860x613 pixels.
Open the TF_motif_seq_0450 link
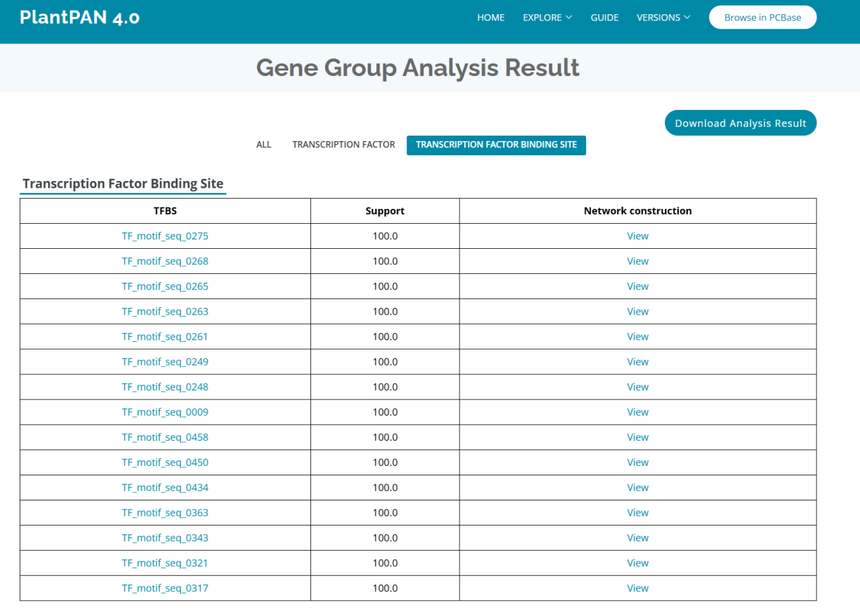click(165, 463)
